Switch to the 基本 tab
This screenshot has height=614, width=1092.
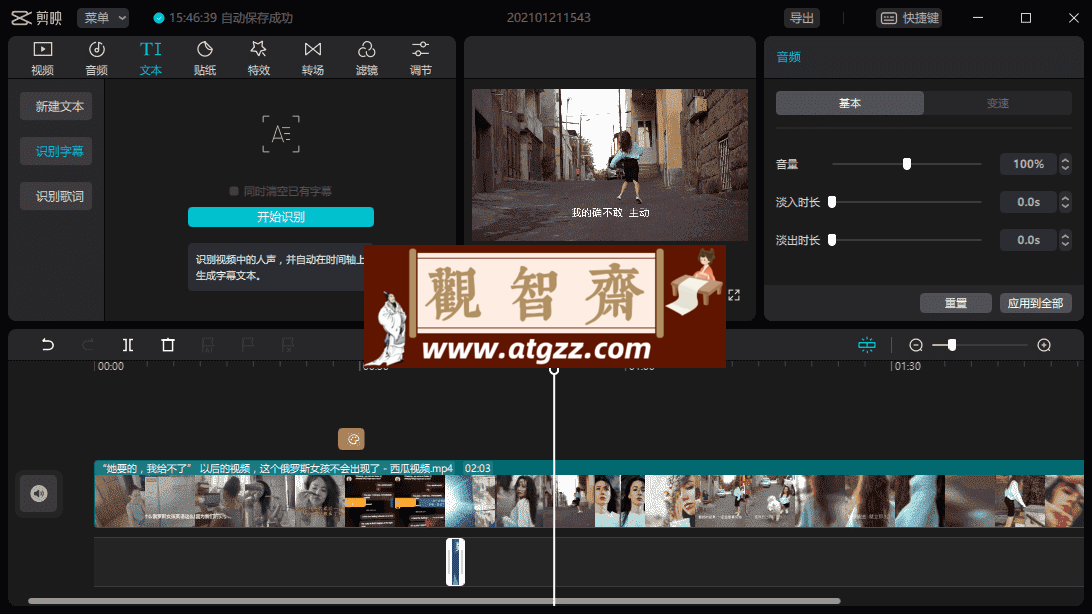(850, 103)
